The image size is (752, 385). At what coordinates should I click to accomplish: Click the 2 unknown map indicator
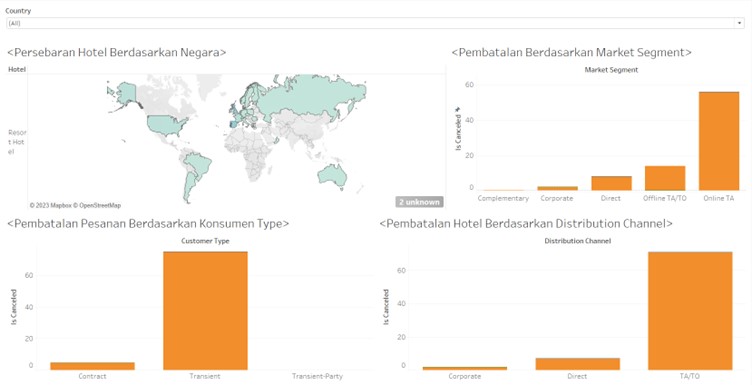(420, 202)
